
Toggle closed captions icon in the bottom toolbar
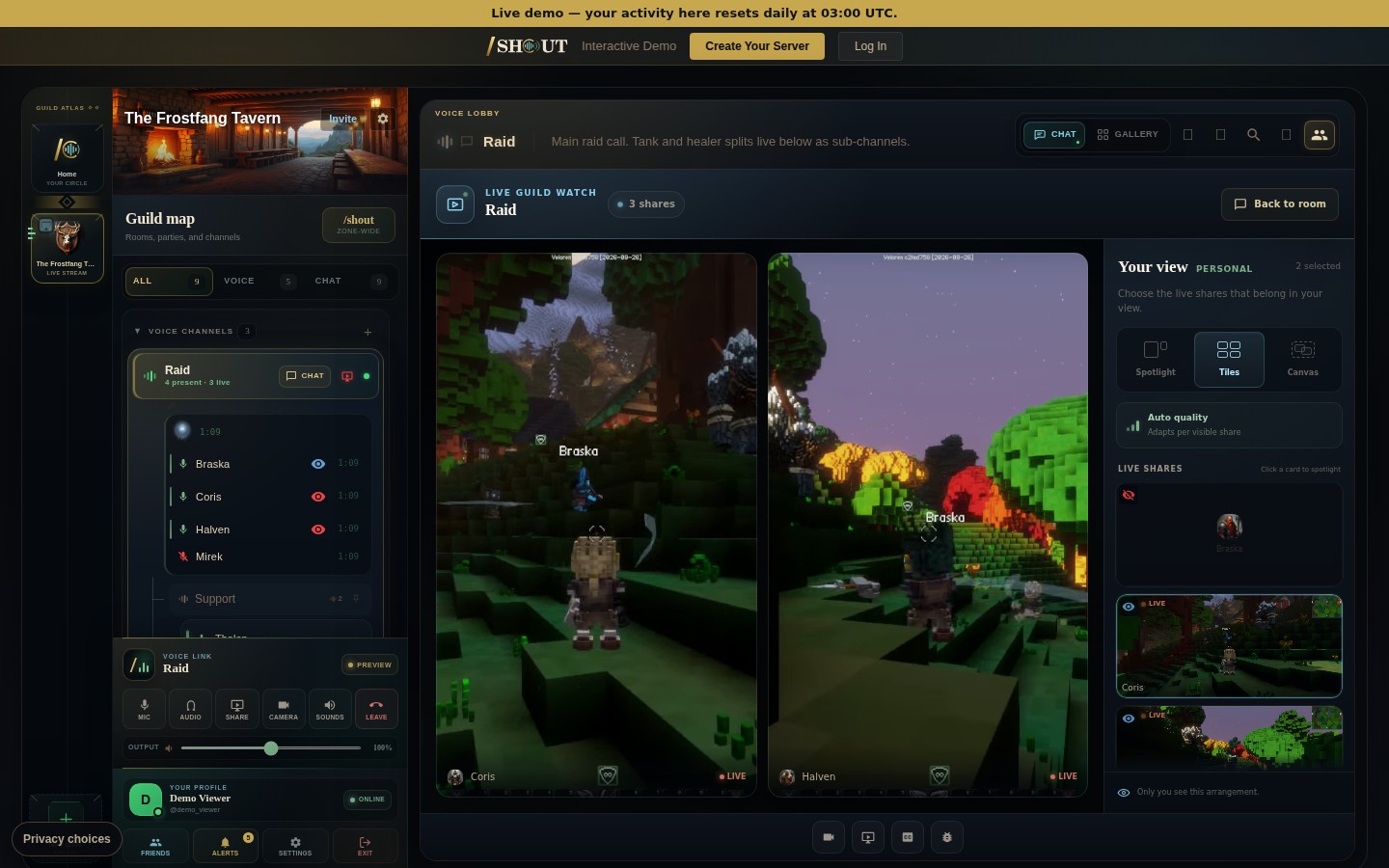click(x=908, y=837)
